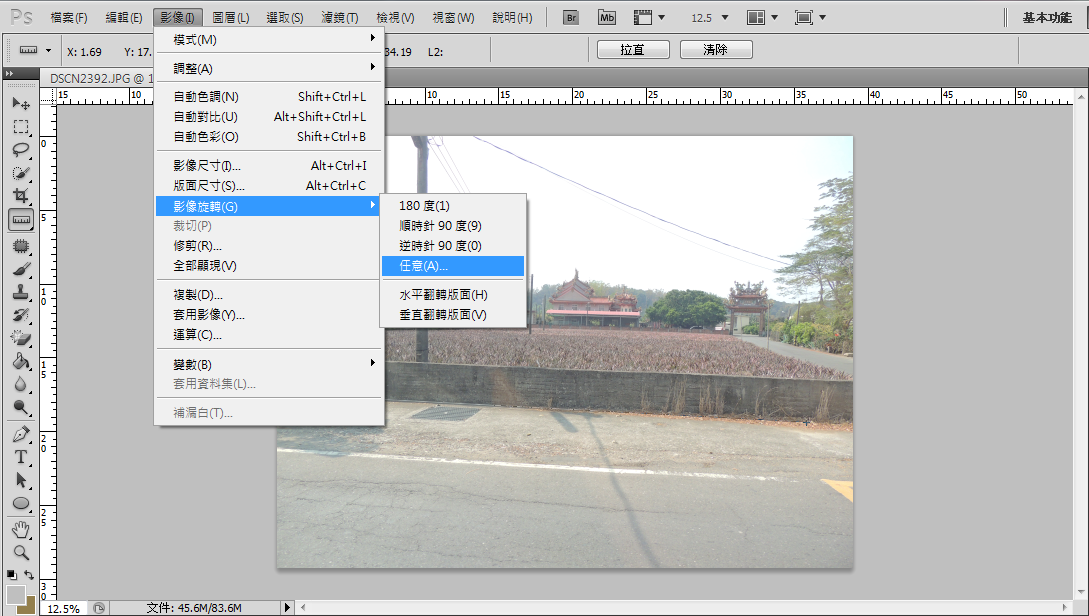Select the Zoom magnifier tool
Screen dimensions: 1089x616
(21, 553)
